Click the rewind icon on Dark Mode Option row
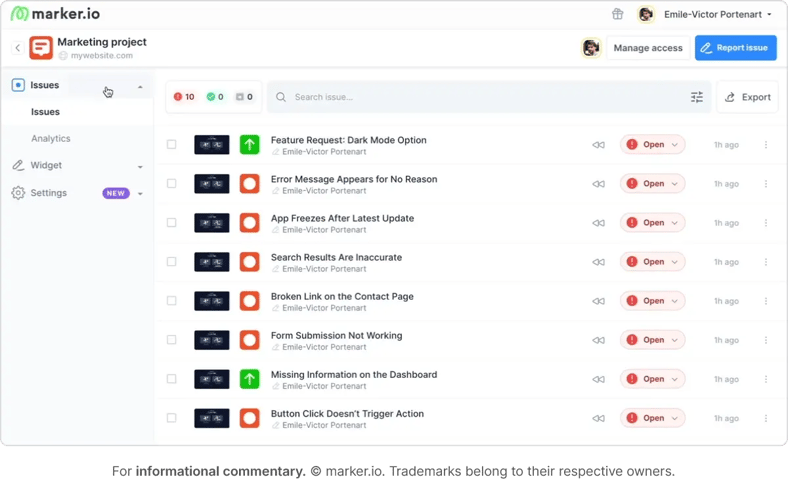This screenshot has width=788, height=479. pyautogui.click(x=598, y=145)
